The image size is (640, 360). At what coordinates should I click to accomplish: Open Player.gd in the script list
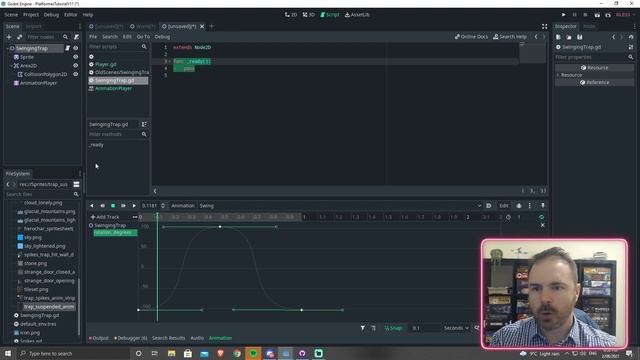point(105,64)
